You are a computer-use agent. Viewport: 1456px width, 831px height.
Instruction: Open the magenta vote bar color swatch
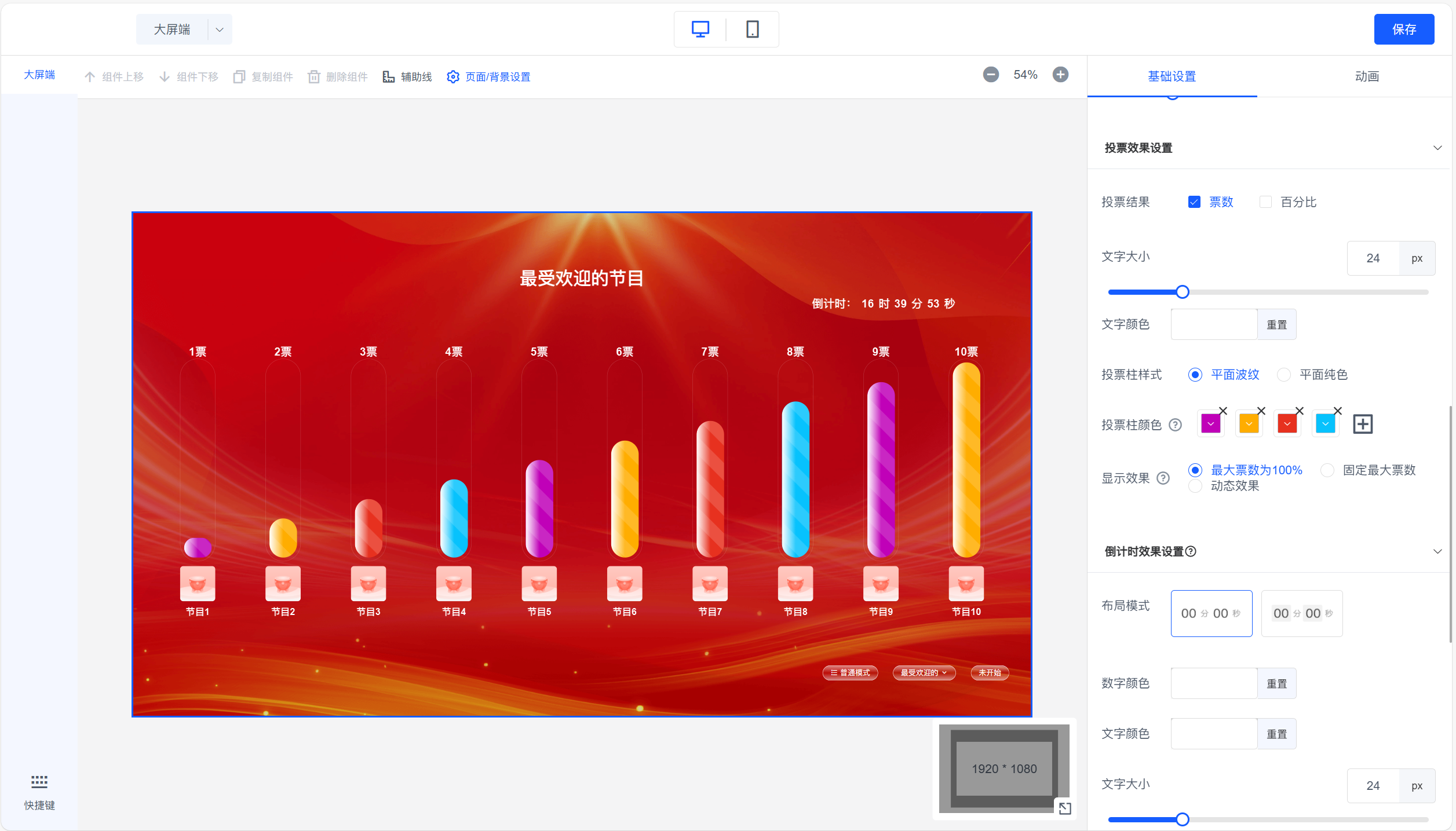(x=1210, y=424)
